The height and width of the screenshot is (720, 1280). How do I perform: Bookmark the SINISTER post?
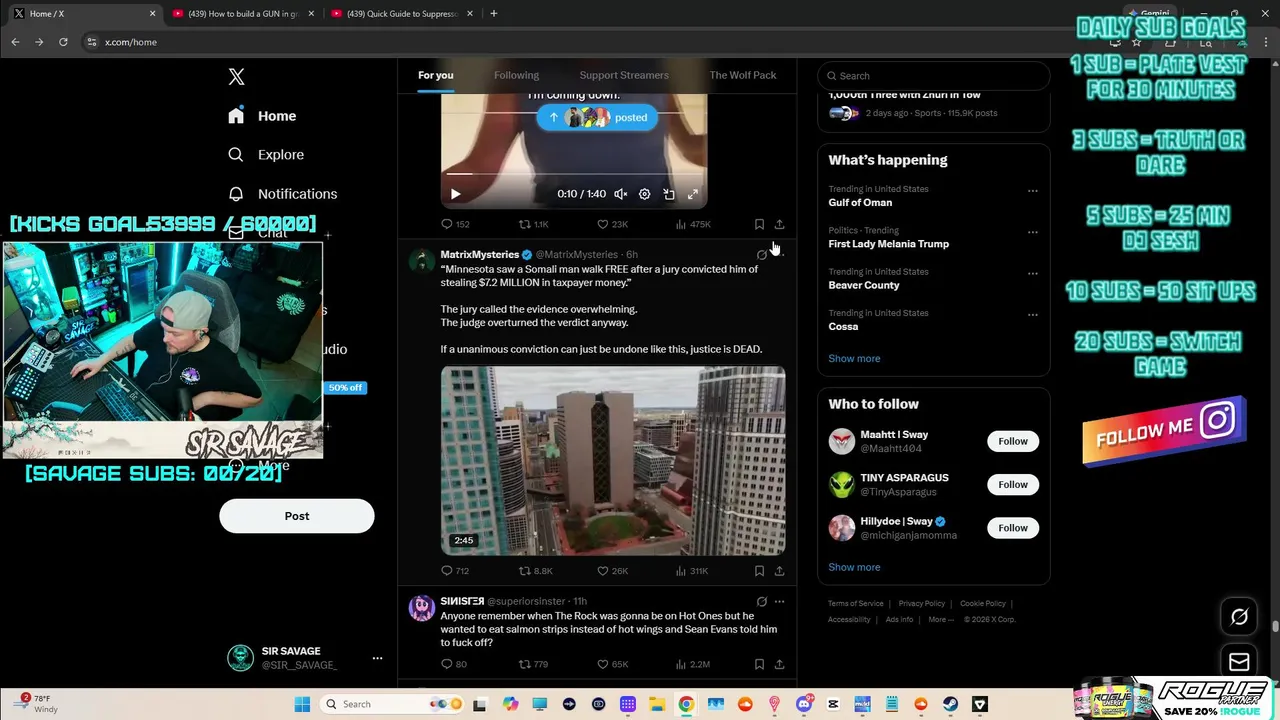click(x=759, y=664)
